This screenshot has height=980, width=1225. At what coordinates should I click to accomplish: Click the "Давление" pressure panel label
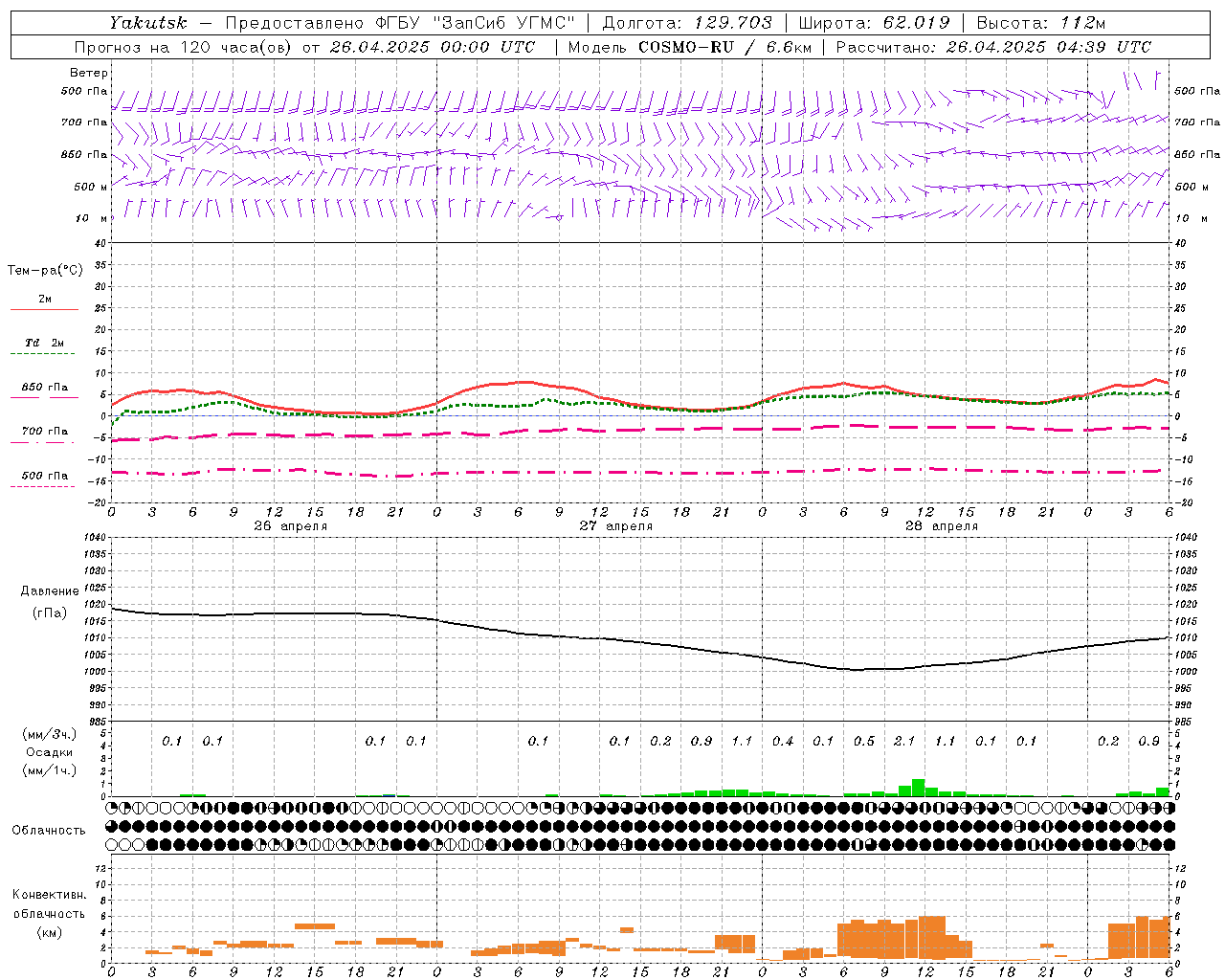click(x=50, y=591)
